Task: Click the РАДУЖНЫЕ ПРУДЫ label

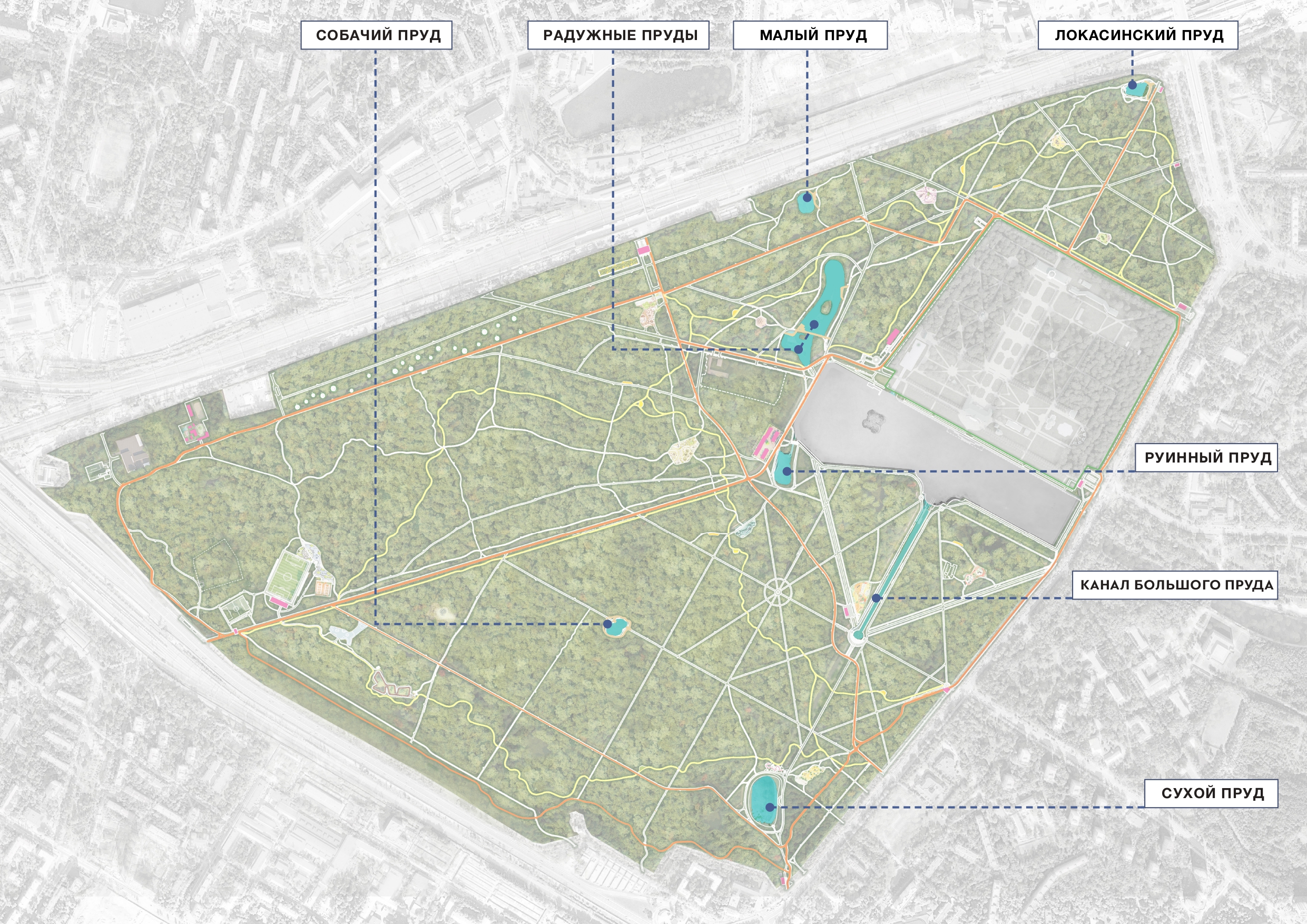Action: pos(620,35)
